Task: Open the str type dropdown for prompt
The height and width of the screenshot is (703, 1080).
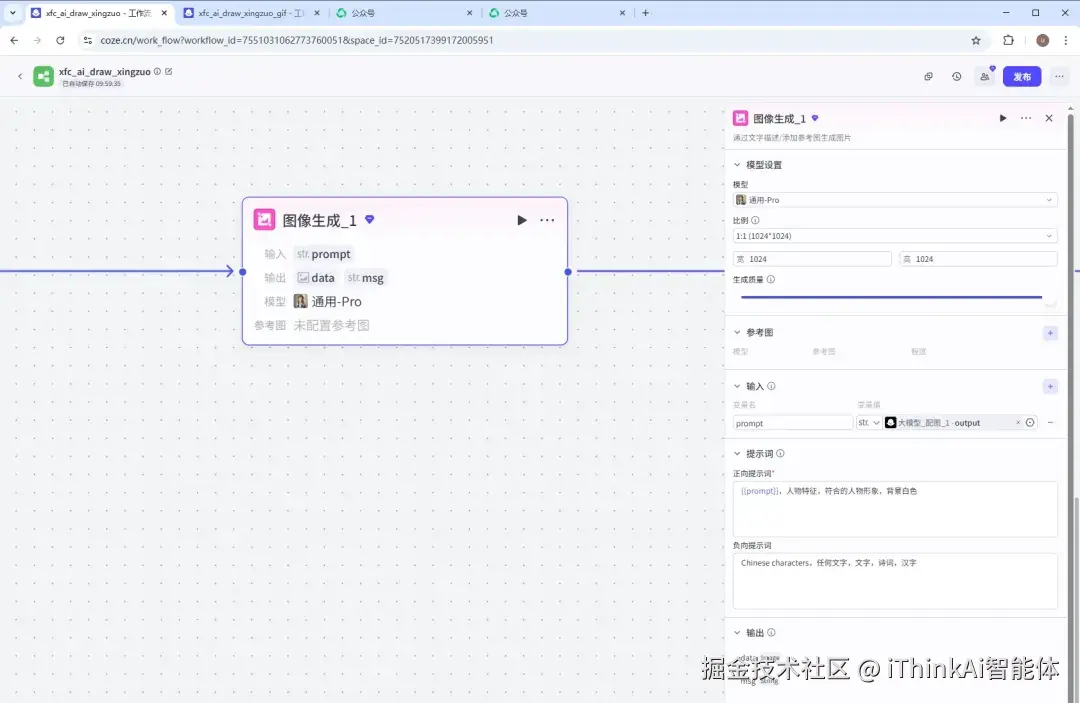Action: [869, 423]
